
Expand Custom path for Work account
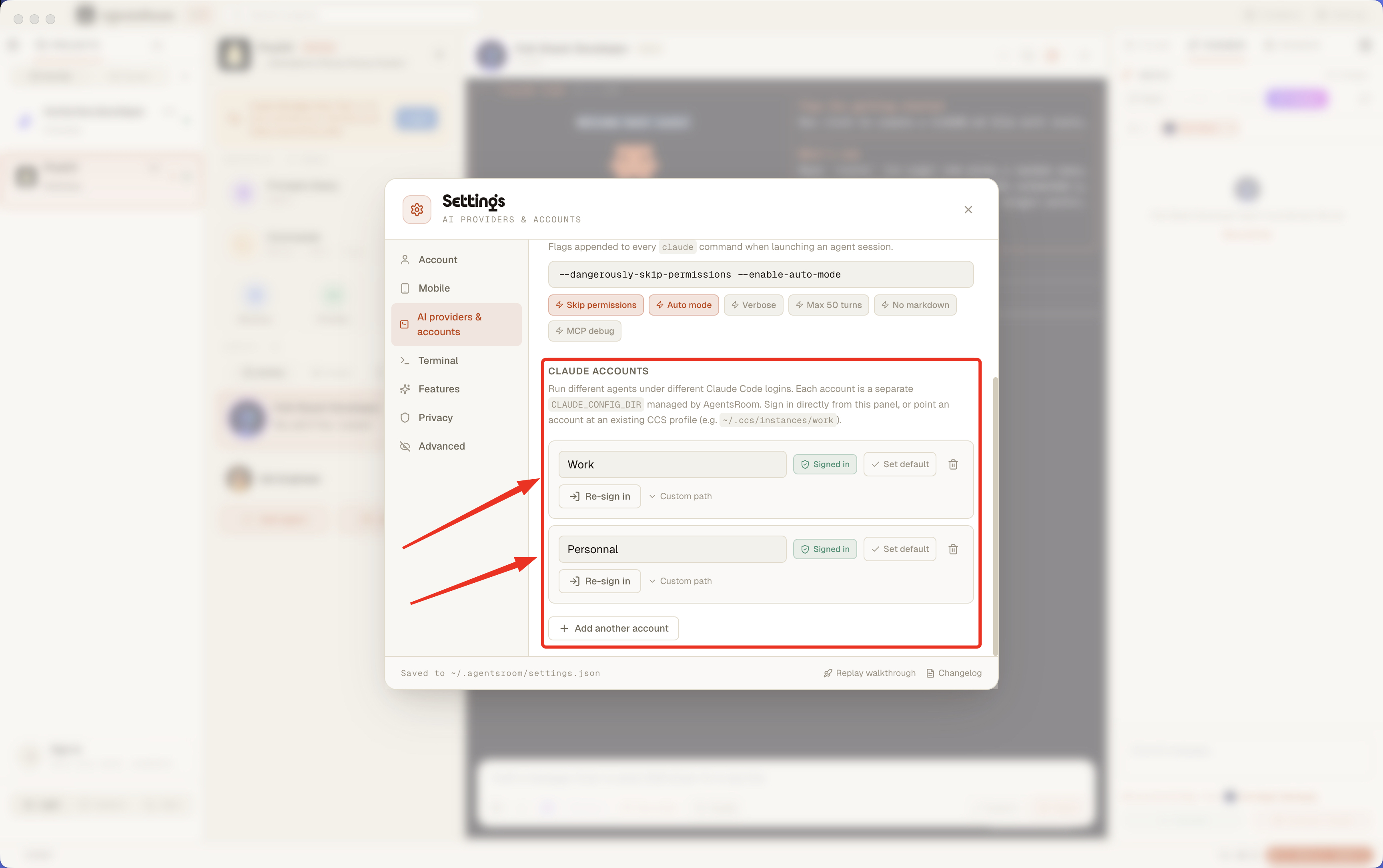tap(680, 496)
